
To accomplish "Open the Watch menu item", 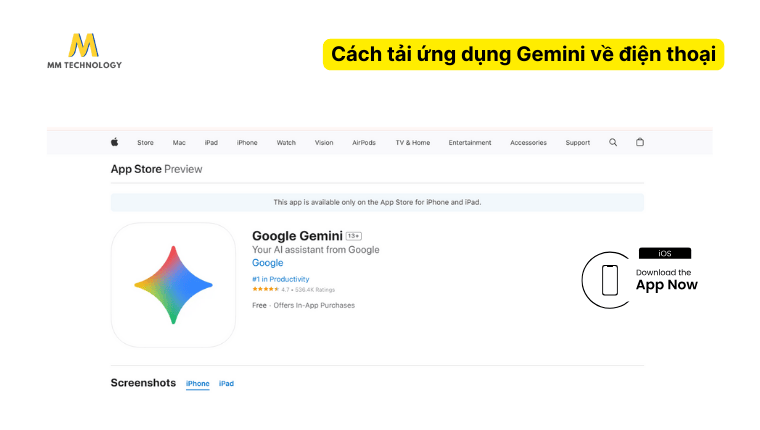I will pos(286,143).
